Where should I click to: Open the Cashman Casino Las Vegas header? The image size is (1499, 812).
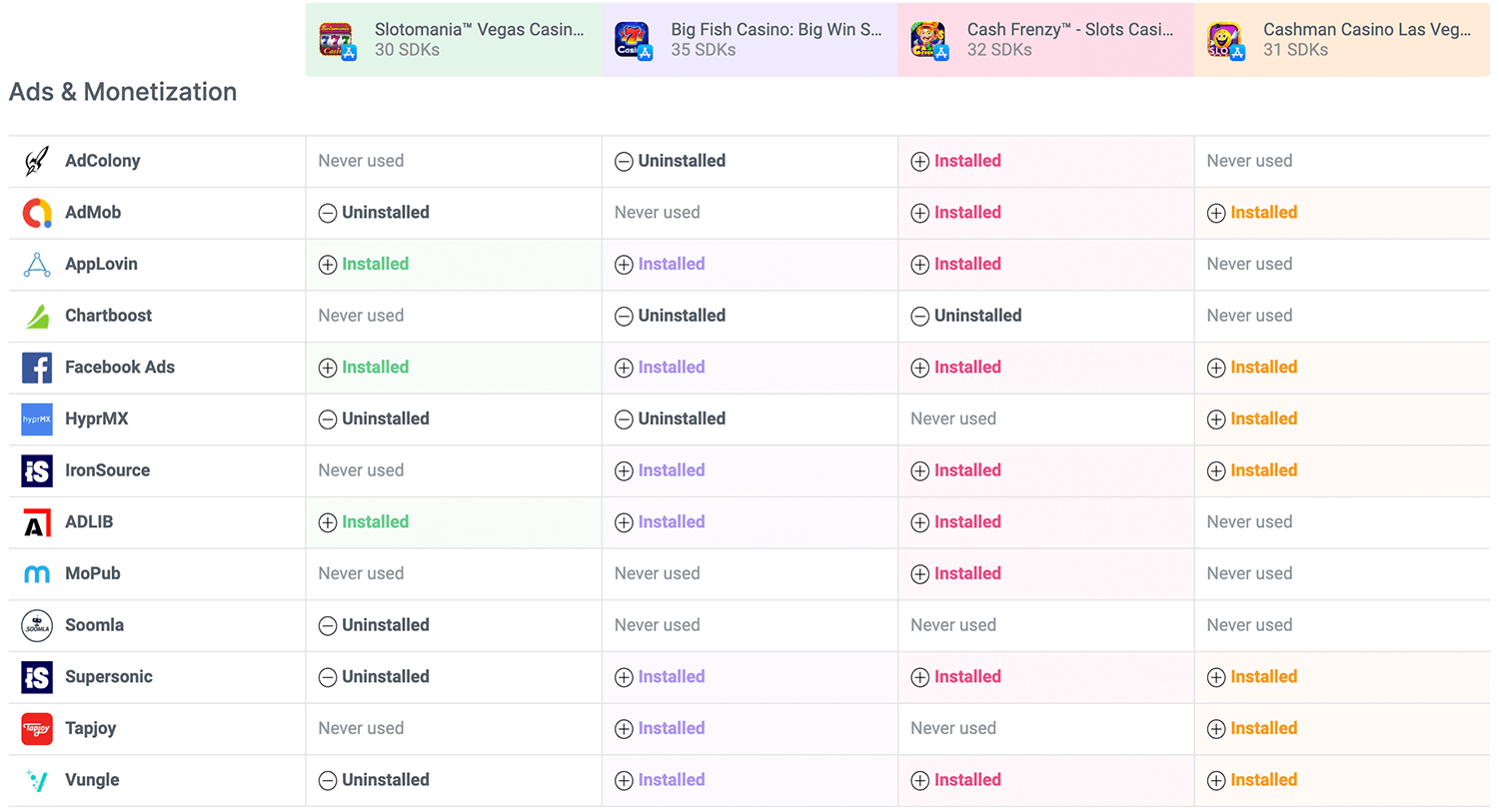[1342, 40]
